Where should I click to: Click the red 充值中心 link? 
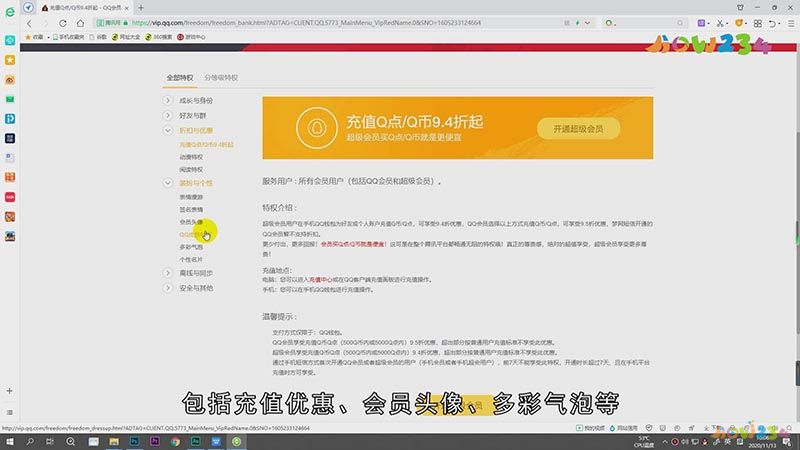click(320, 280)
